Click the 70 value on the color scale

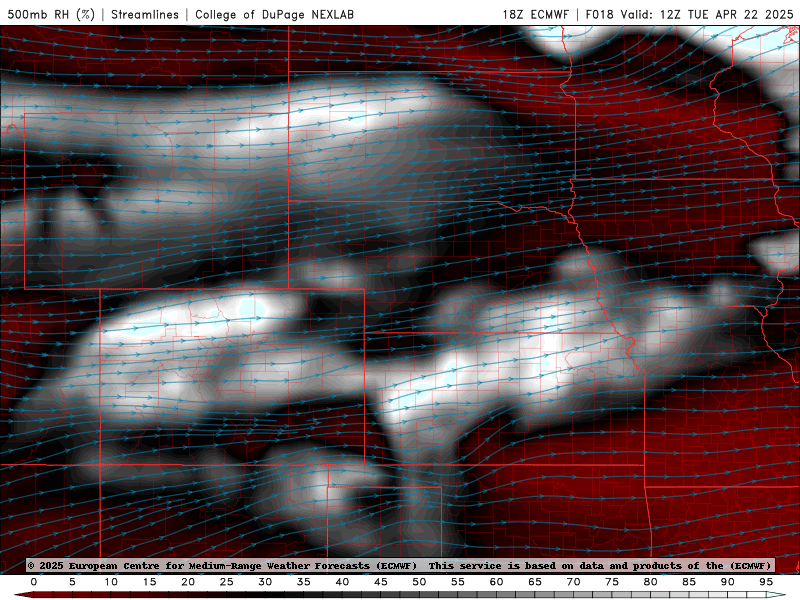(x=573, y=582)
